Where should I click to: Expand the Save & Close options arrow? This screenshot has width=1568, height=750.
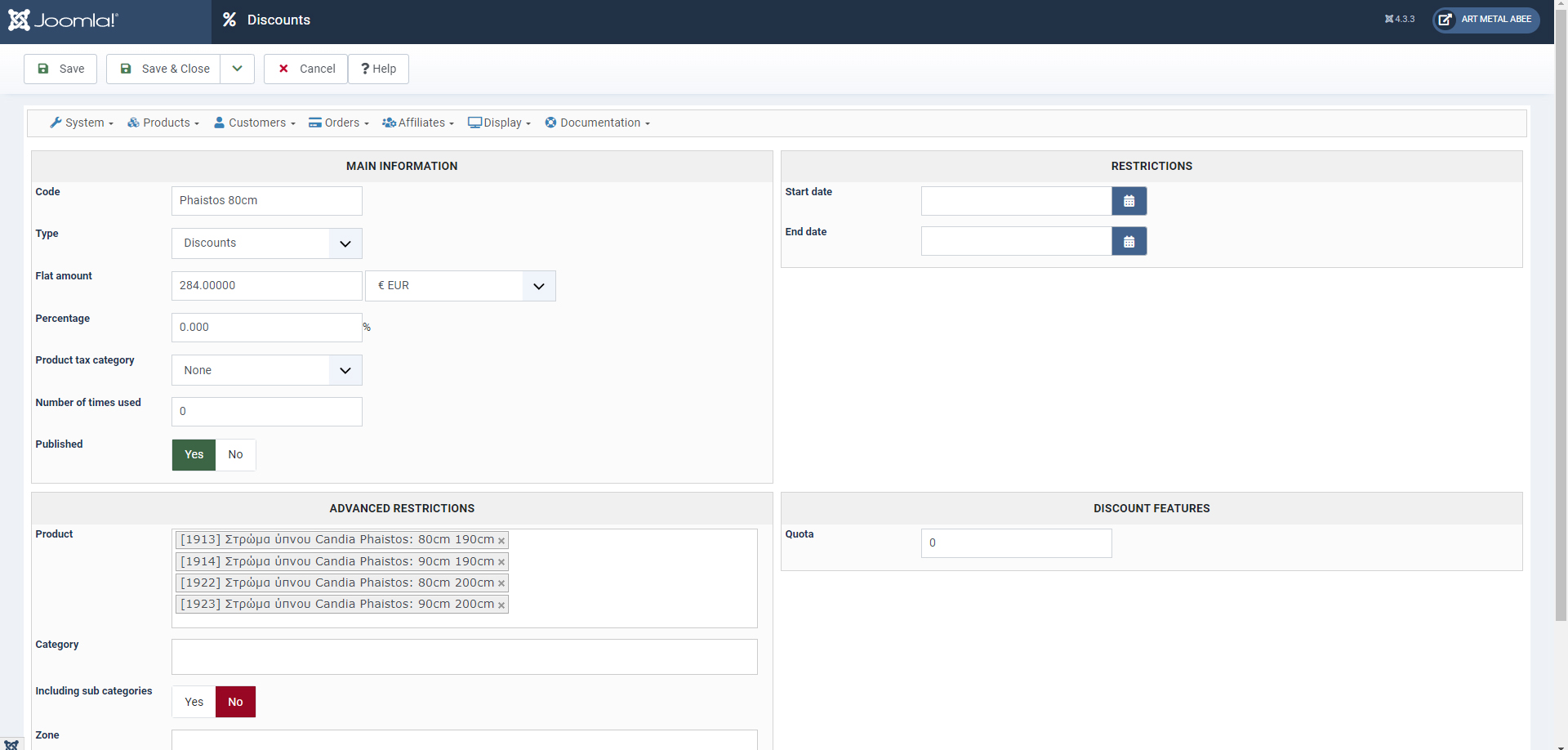point(238,69)
